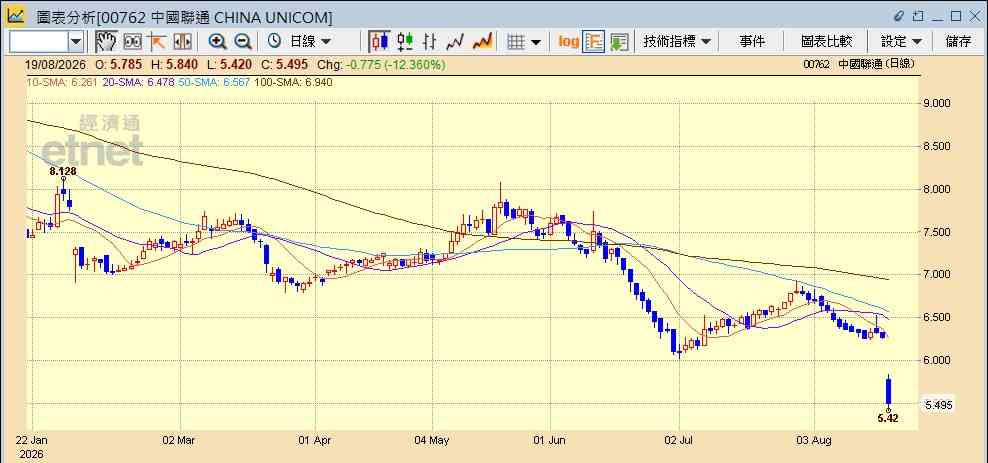This screenshot has width=988, height=463.
Task: Open the grid dropdown arrow
Action: (536, 42)
